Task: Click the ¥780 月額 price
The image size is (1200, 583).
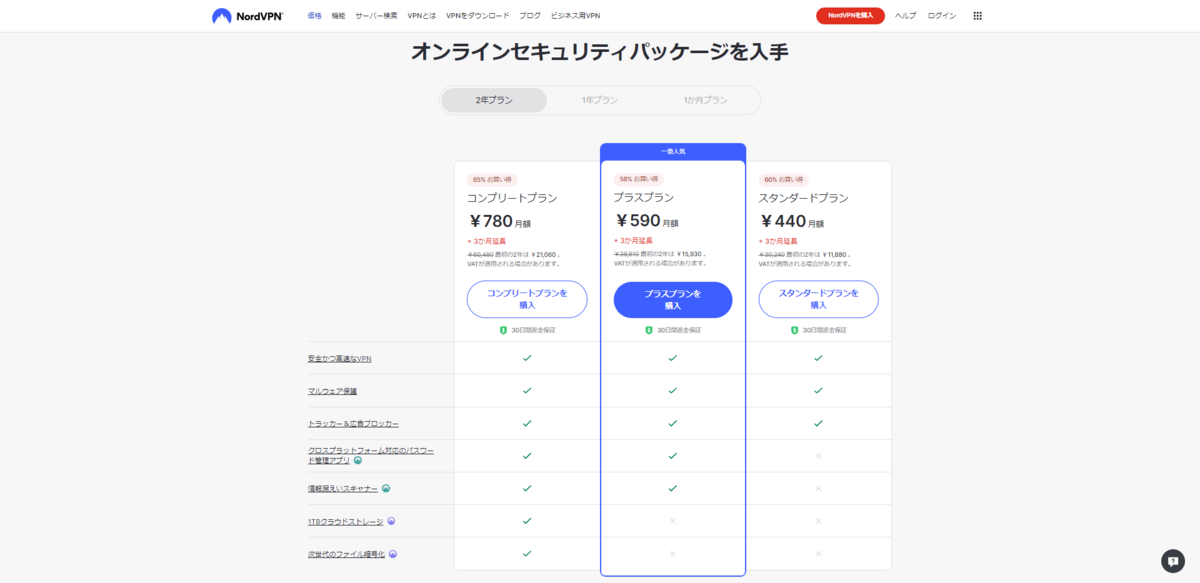Action: pyautogui.click(x=500, y=221)
